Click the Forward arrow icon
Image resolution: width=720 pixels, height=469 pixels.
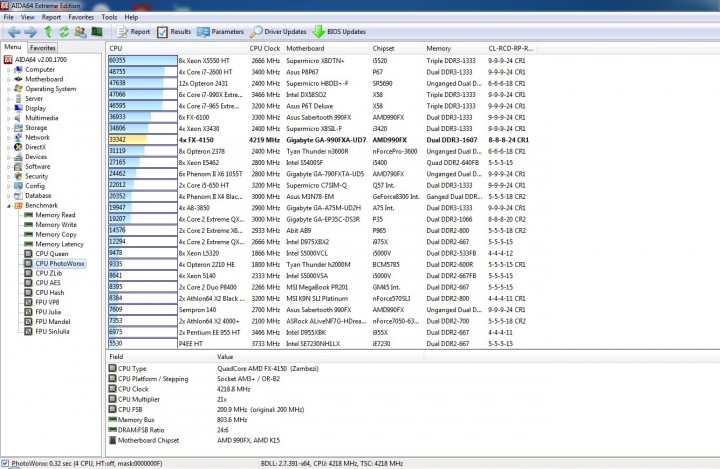pyautogui.click(x=30, y=32)
